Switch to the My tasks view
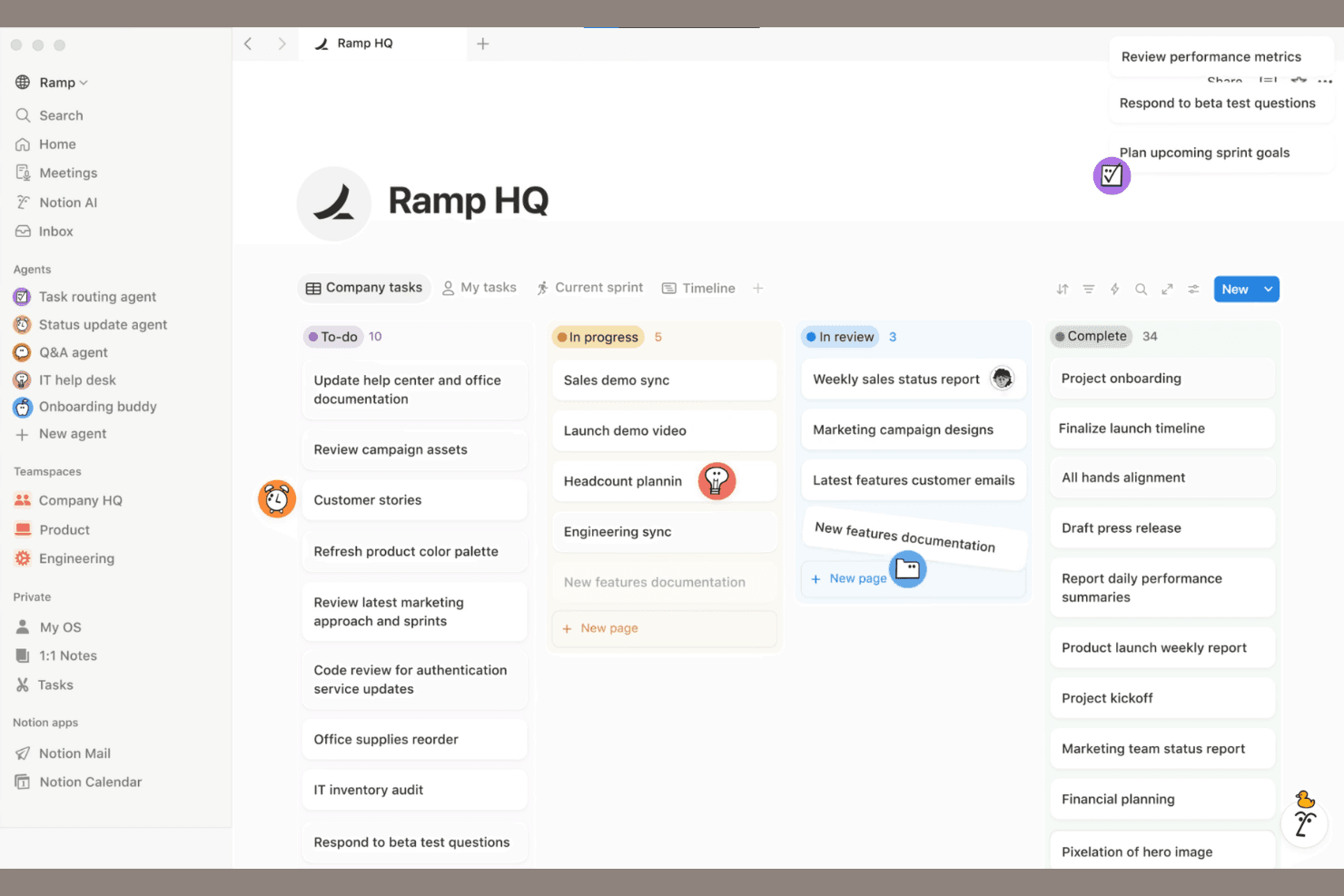Screen dimensions: 1344x896 pyautogui.click(x=479, y=288)
